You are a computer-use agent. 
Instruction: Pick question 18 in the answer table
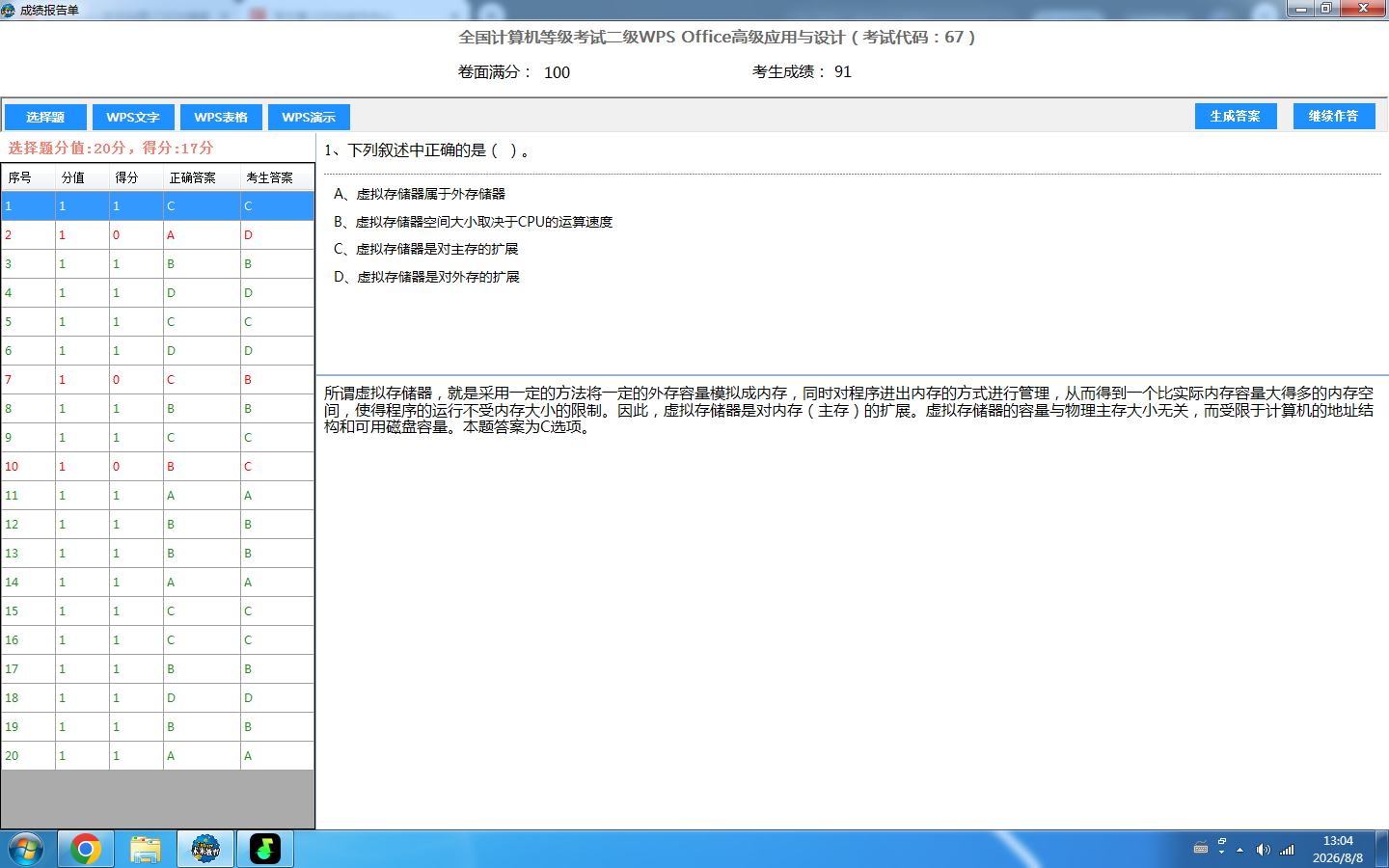coord(157,697)
